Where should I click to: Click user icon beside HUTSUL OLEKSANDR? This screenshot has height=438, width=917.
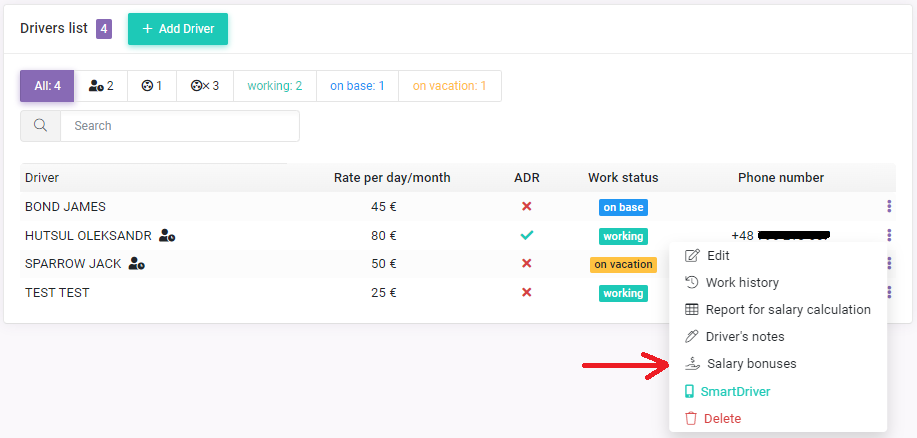tap(167, 236)
